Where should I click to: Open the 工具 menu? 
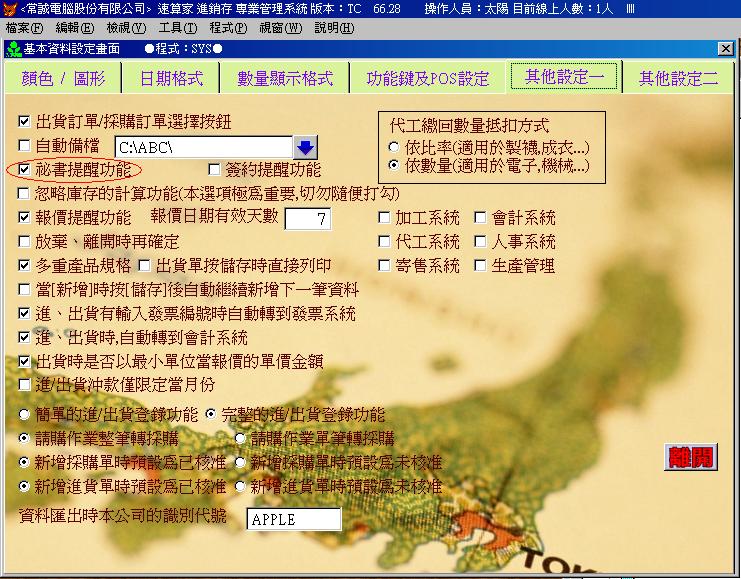[x=177, y=27]
